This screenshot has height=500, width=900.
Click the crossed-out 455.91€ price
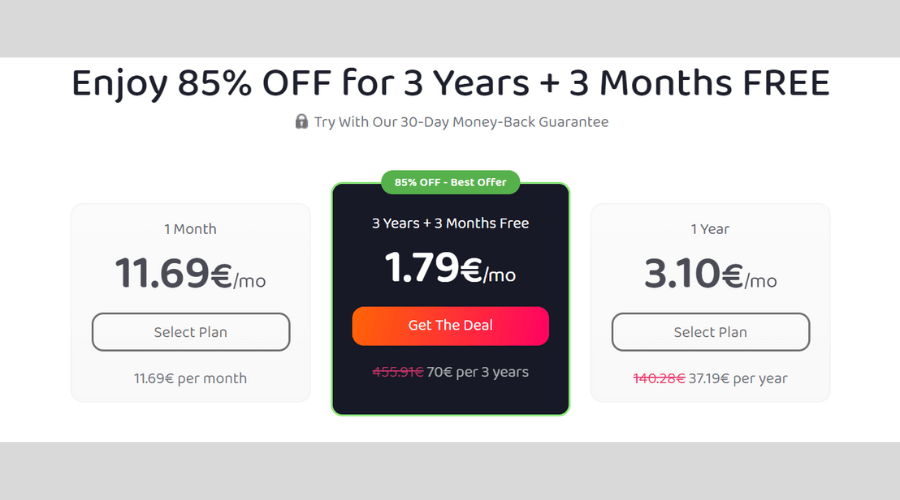tap(398, 372)
